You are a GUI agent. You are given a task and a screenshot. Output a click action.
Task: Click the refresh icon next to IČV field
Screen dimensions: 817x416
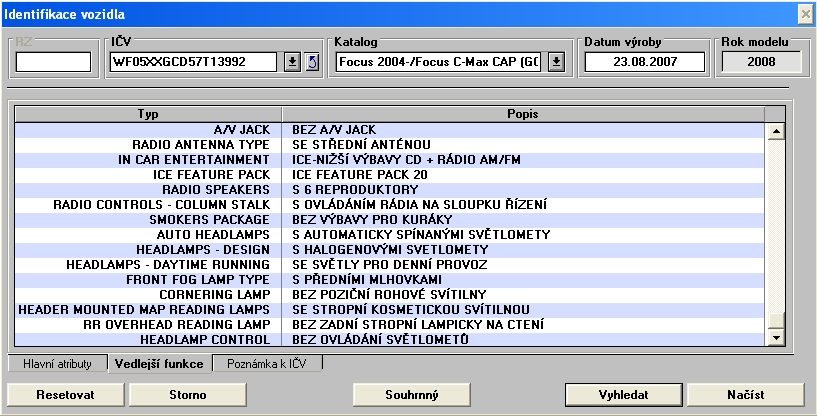pyautogui.click(x=311, y=62)
